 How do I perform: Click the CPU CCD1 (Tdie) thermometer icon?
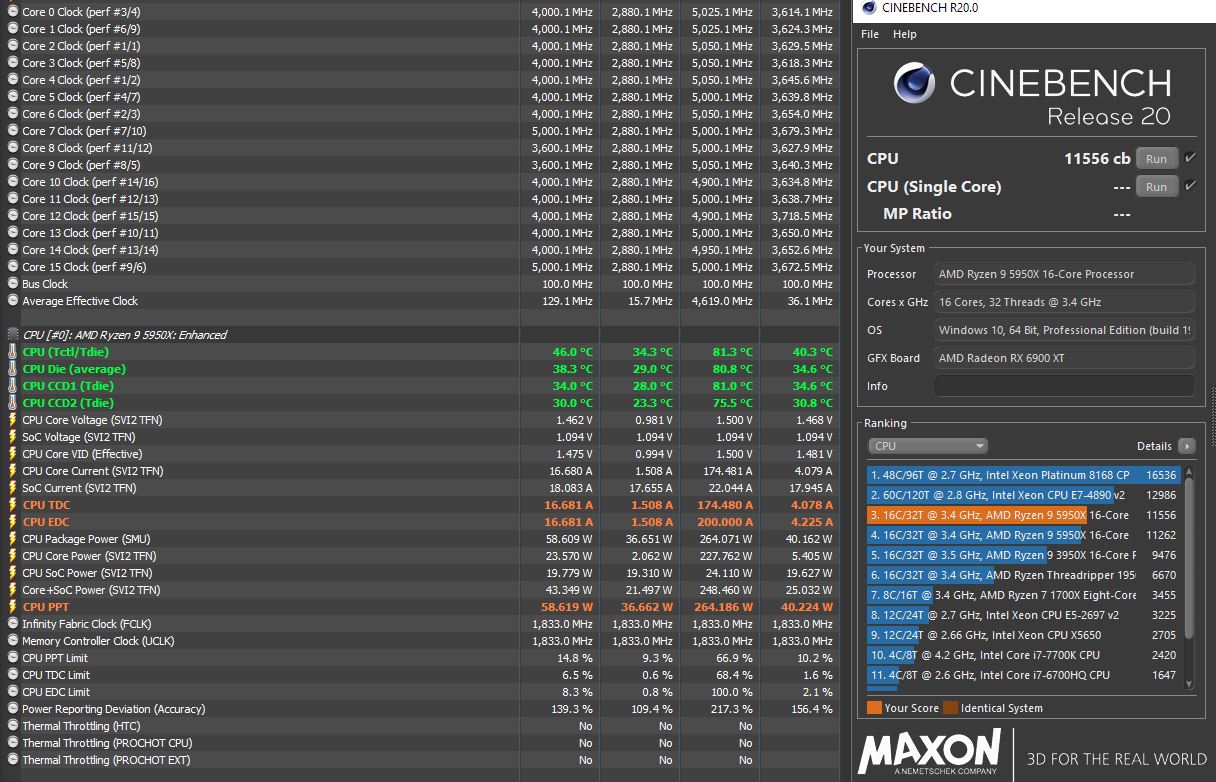pos(13,386)
